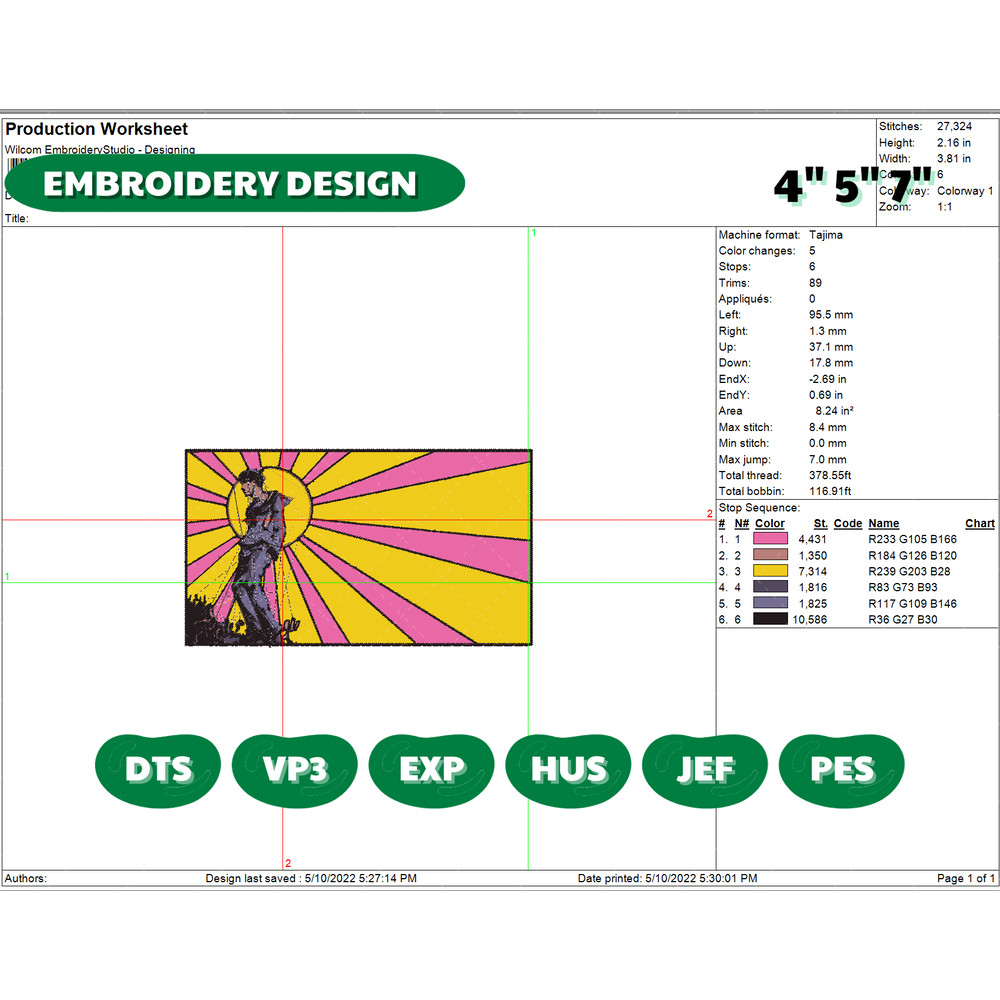1000x1000 pixels.
Task: Click the Production Worksheet heading
Action: [x=97, y=129]
